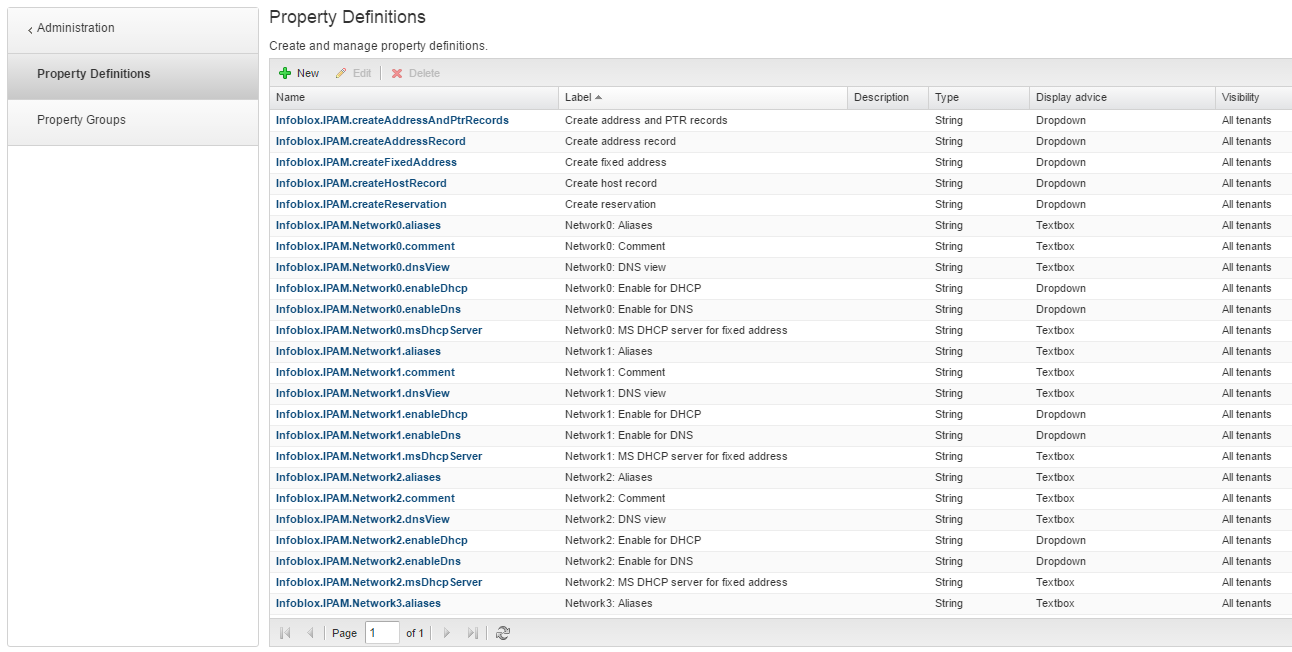
Task: Open Infoblox.IPAM.Network2.dnsView property
Action: pyautogui.click(x=363, y=519)
